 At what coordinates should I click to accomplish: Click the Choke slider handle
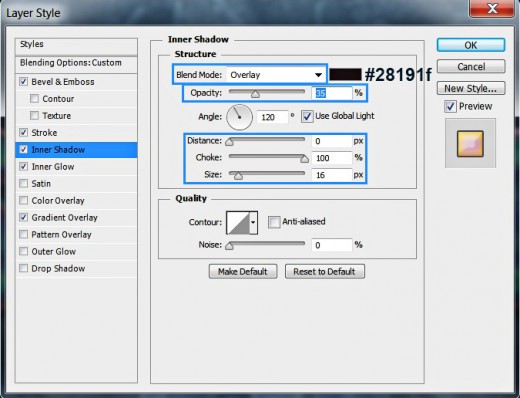pyautogui.click(x=304, y=159)
